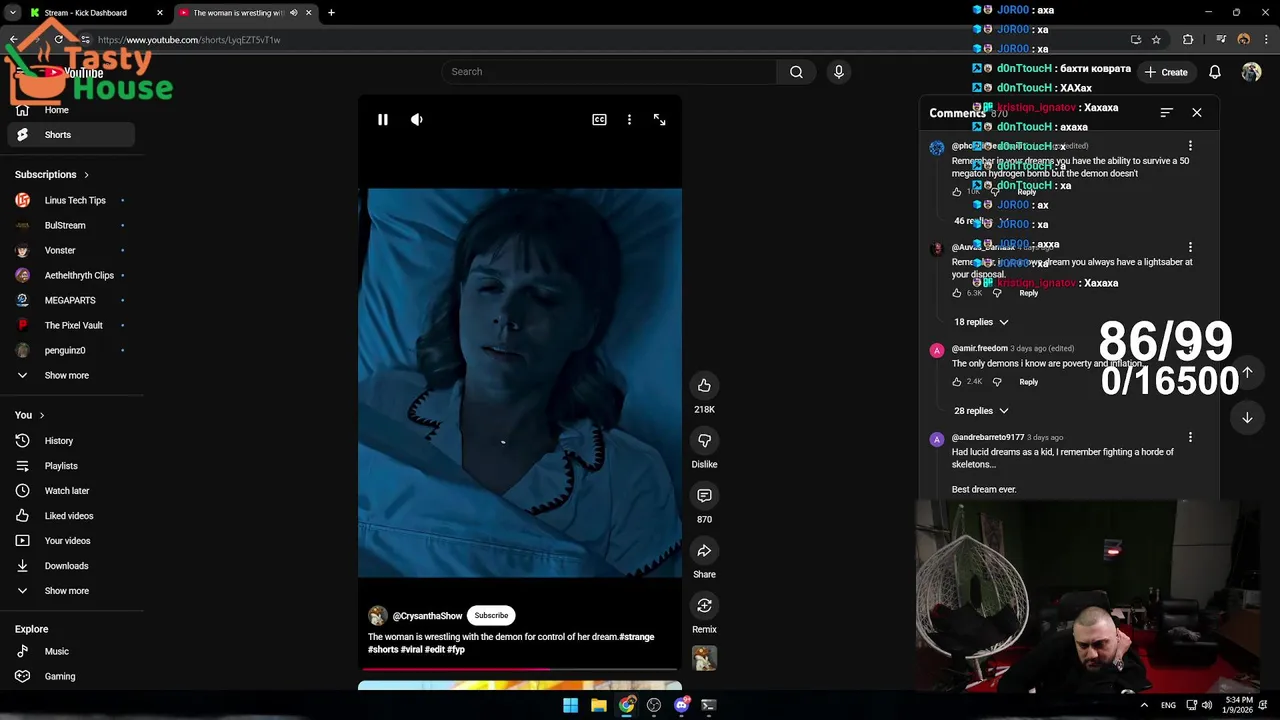Pause the Shorts video
1280x720 pixels.
click(382, 120)
